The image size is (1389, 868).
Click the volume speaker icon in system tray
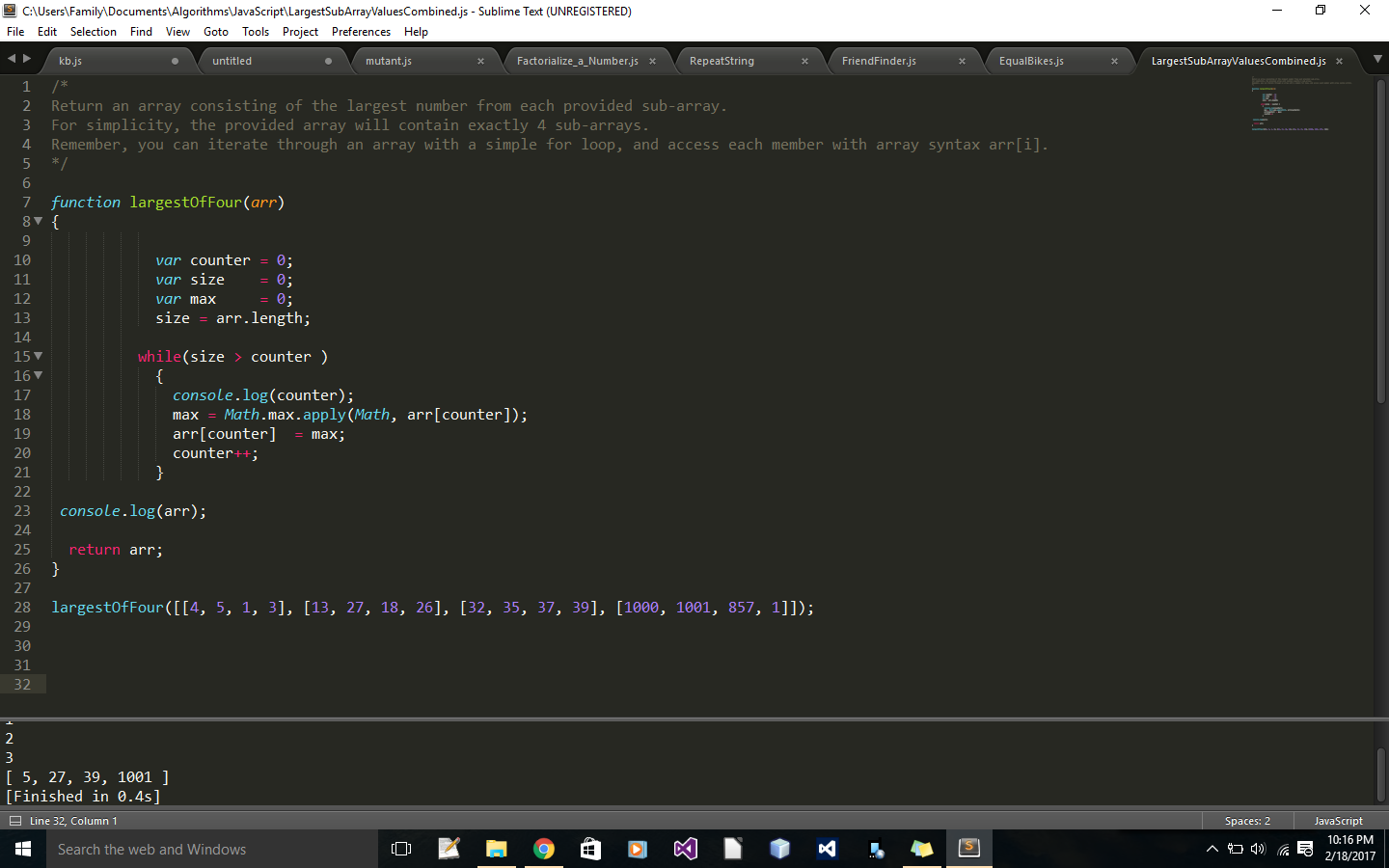[1259, 849]
